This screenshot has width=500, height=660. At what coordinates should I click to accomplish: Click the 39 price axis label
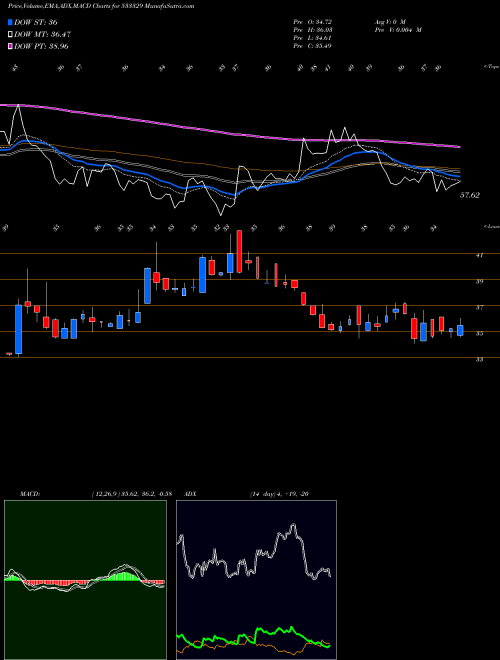click(x=479, y=281)
